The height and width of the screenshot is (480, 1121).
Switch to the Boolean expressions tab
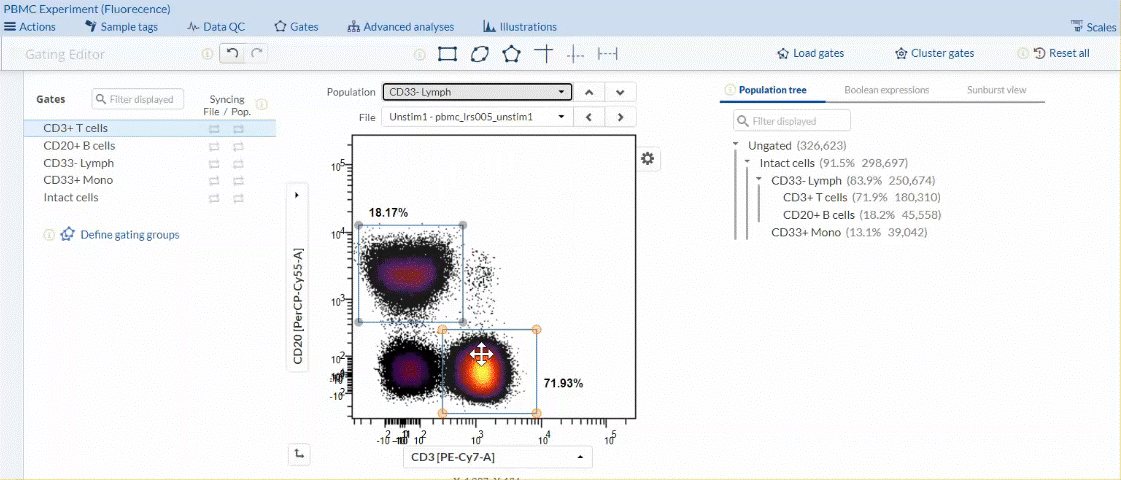pos(886,90)
